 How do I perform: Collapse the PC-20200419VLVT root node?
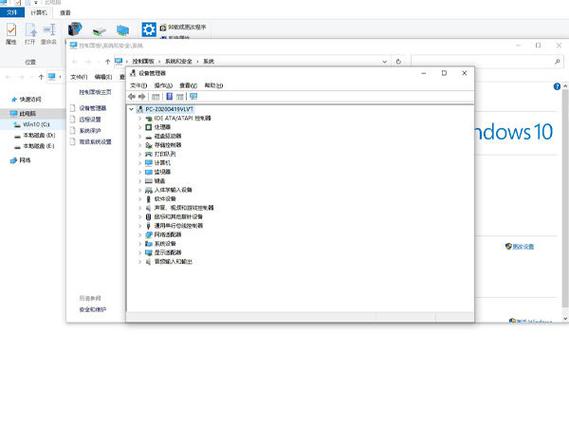(x=131, y=109)
